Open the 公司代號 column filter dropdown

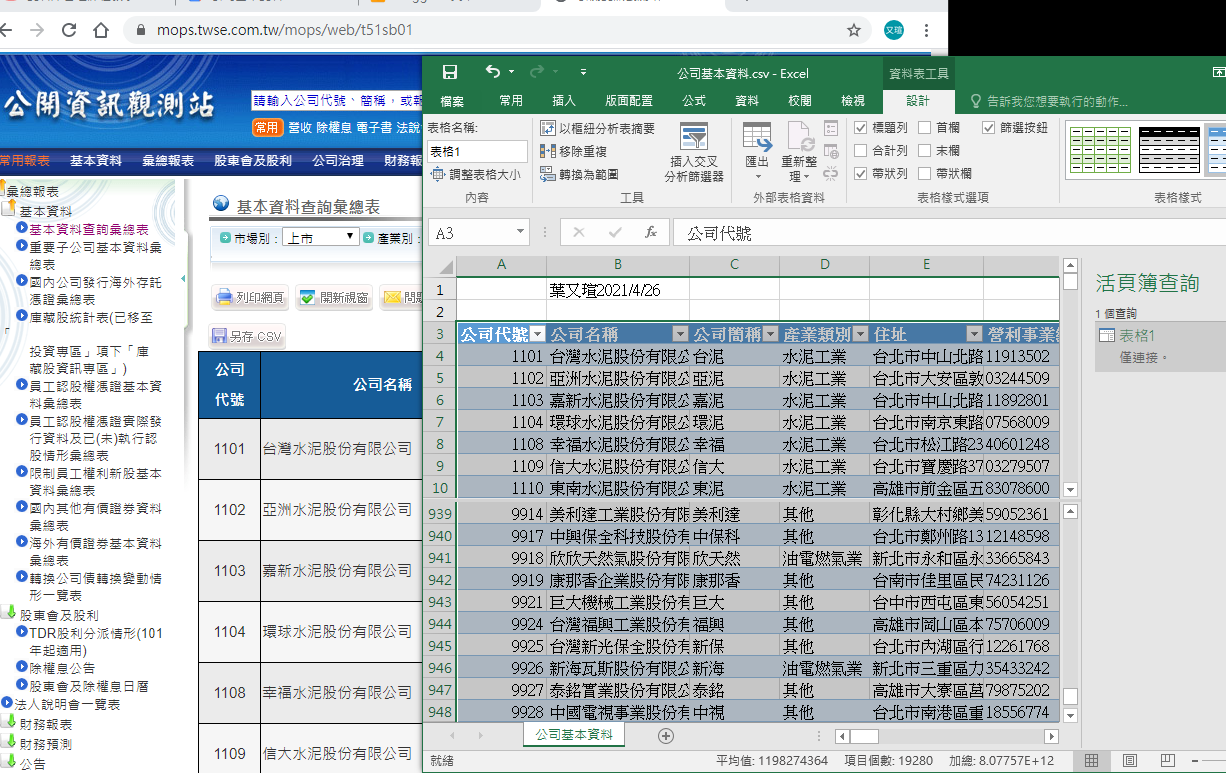click(538, 334)
